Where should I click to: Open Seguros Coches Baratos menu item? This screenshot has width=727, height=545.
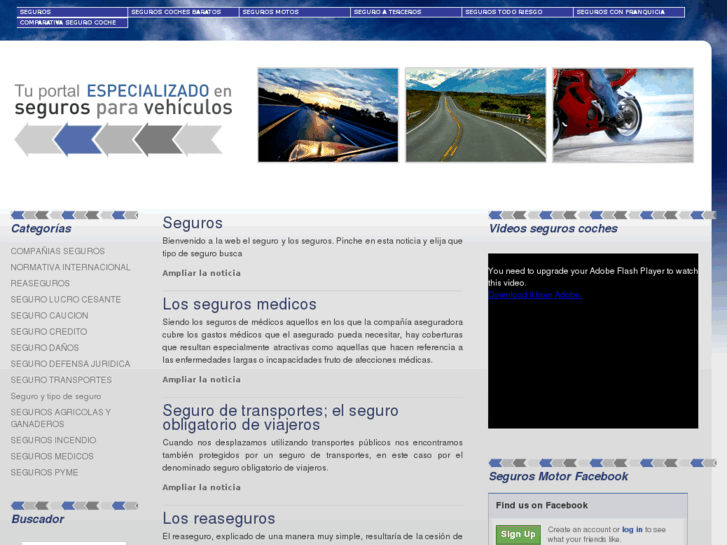tap(183, 12)
